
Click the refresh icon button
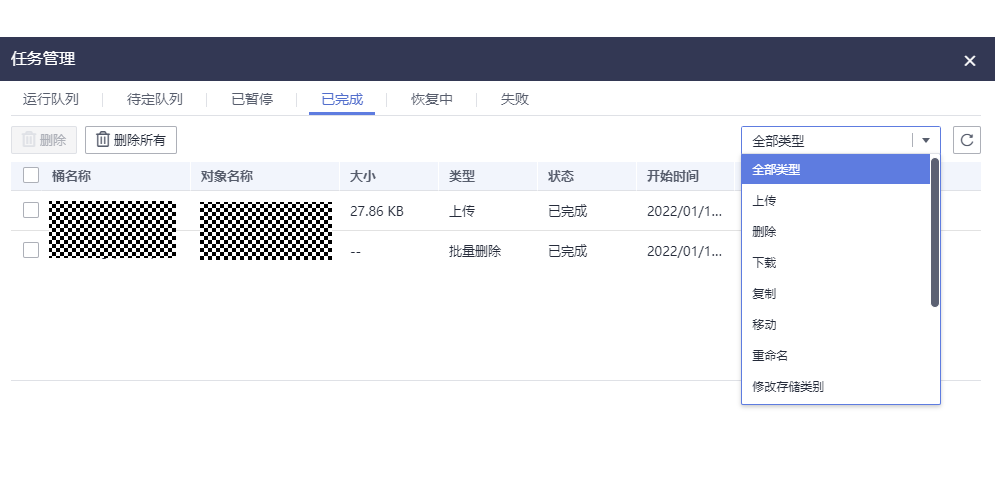(x=966, y=141)
